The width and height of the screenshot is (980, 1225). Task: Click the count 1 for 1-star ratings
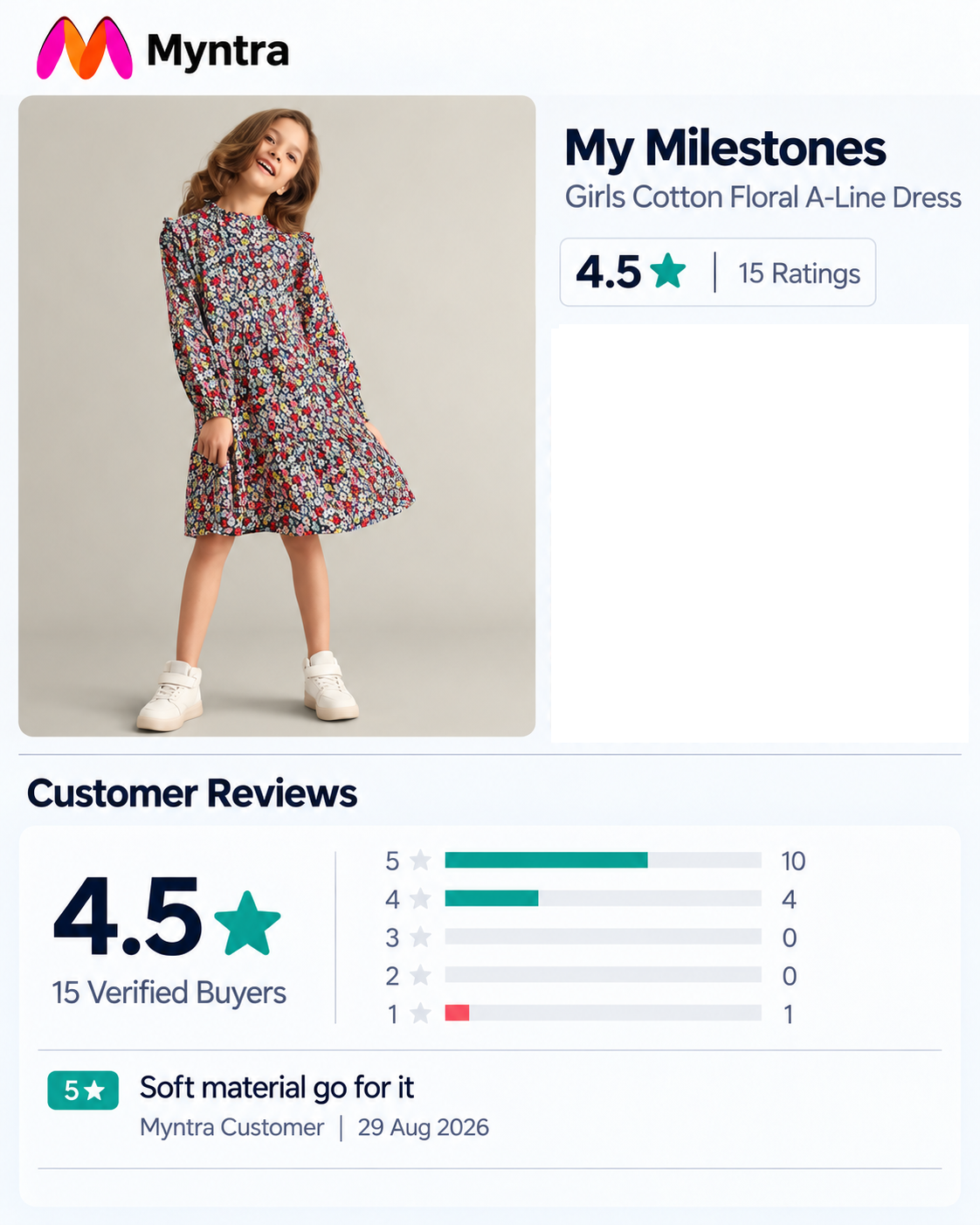point(788,1014)
